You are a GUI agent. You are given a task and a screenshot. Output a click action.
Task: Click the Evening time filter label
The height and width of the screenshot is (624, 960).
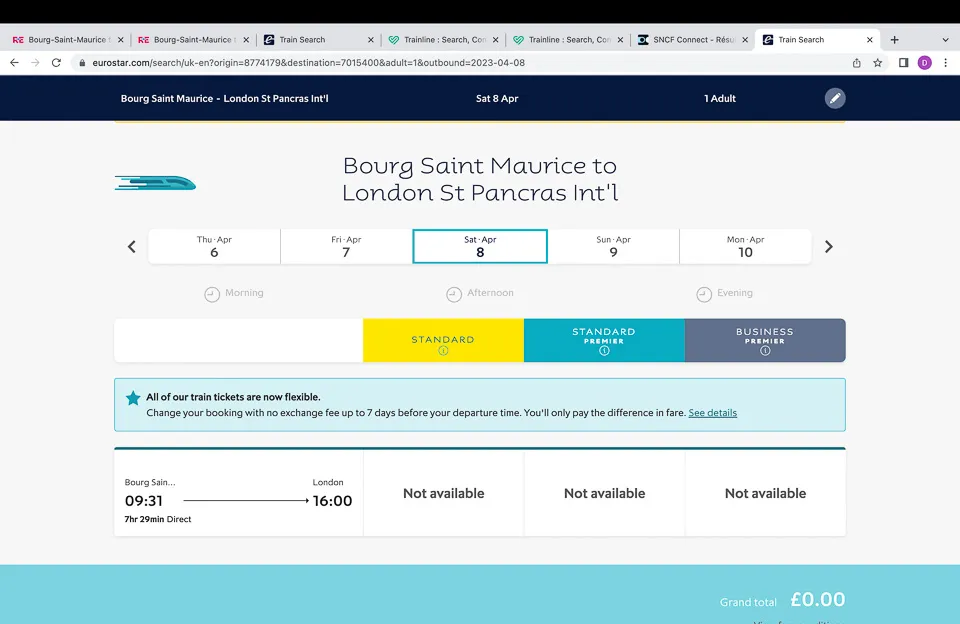point(735,293)
